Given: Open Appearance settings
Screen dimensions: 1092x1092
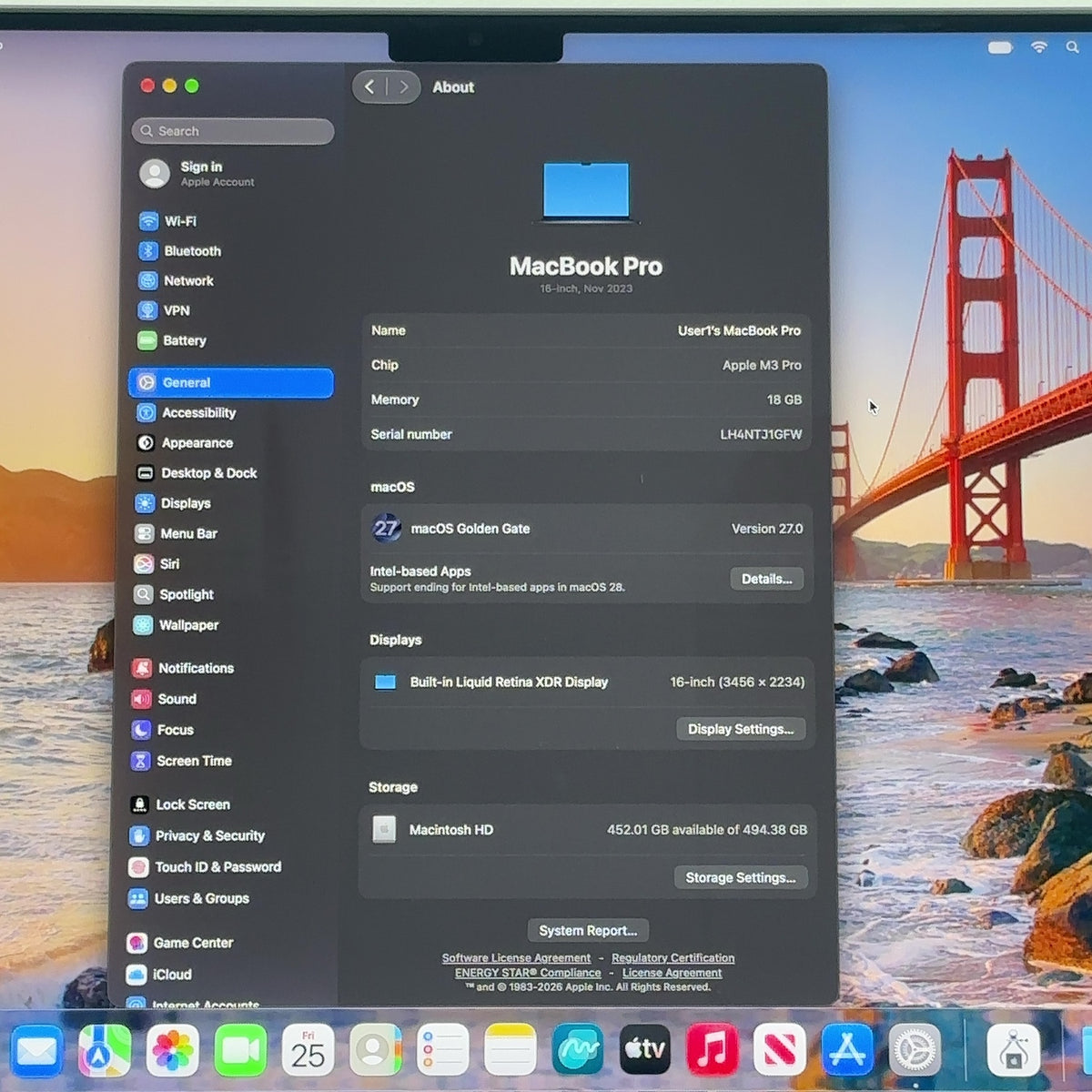Looking at the screenshot, I should point(232,443).
